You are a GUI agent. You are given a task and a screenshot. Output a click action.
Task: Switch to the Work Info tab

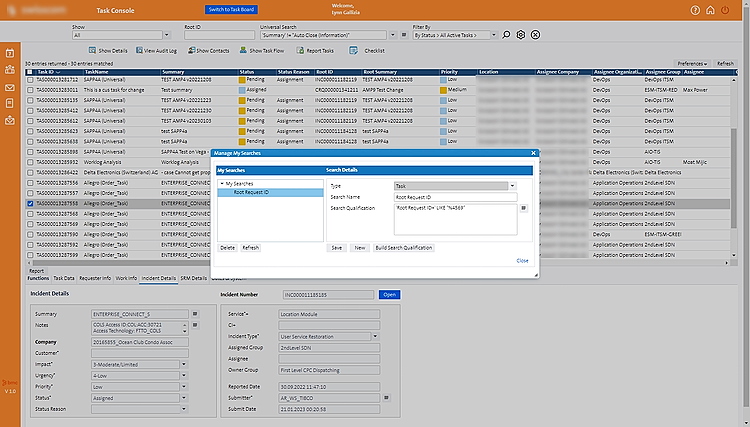[x=126, y=278]
